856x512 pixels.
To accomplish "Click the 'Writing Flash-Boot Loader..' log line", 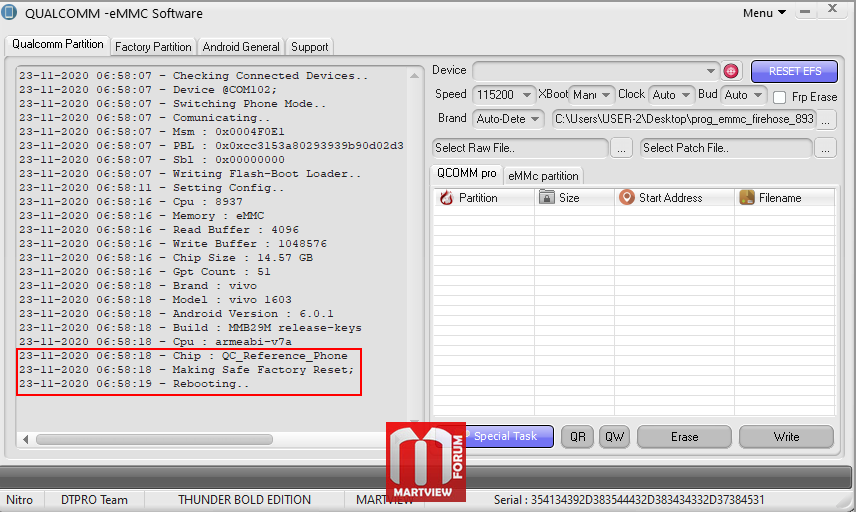I will [190, 174].
